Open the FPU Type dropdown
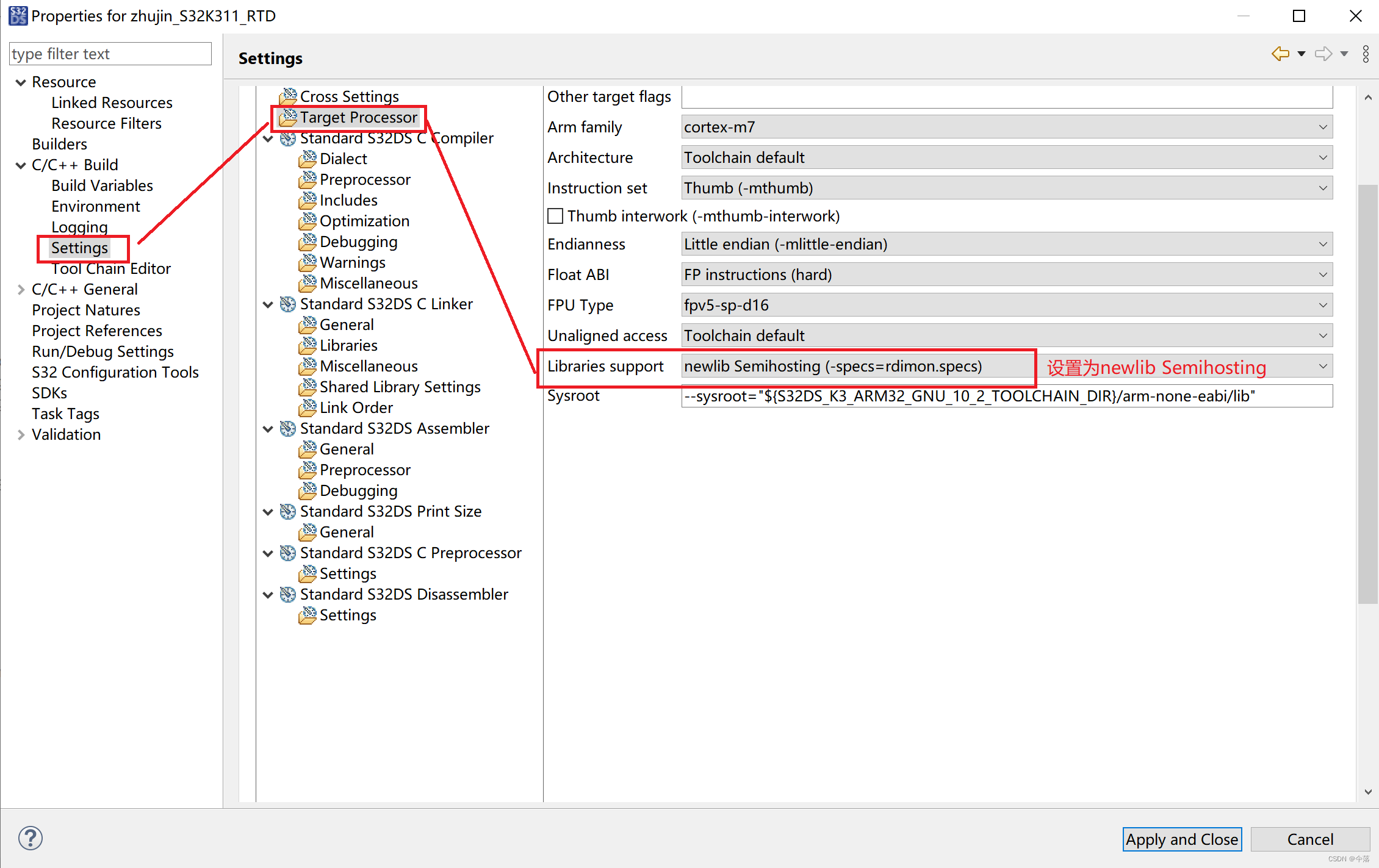1379x868 pixels. [1007, 306]
